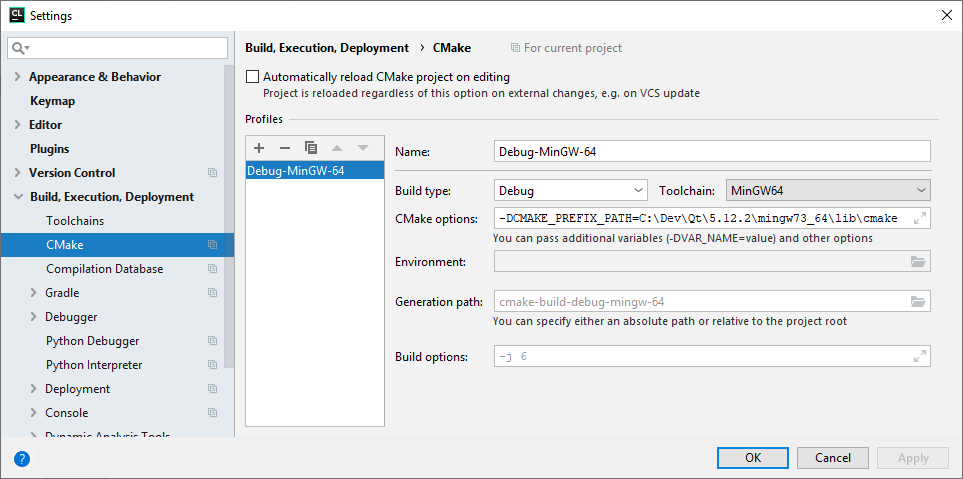The image size is (963, 479).
Task: Click the OK button
Action: click(753, 458)
